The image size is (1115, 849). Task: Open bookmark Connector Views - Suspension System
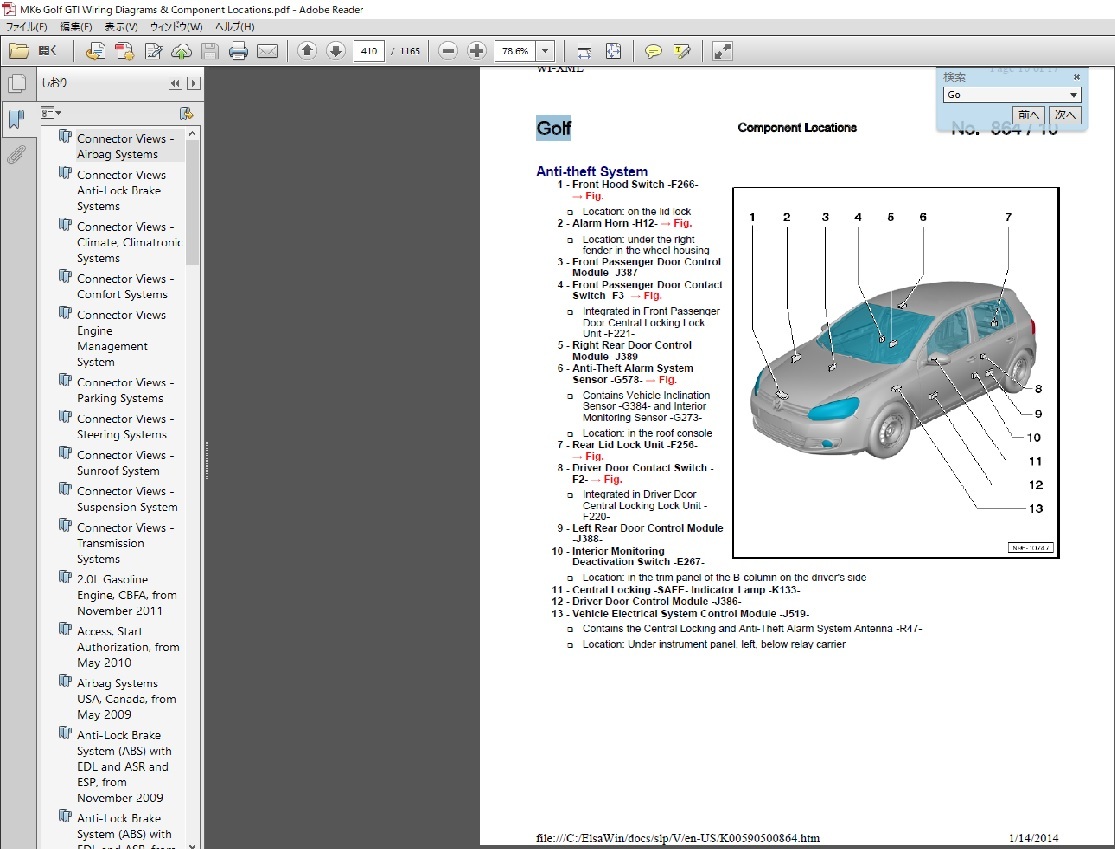coord(127,499)
